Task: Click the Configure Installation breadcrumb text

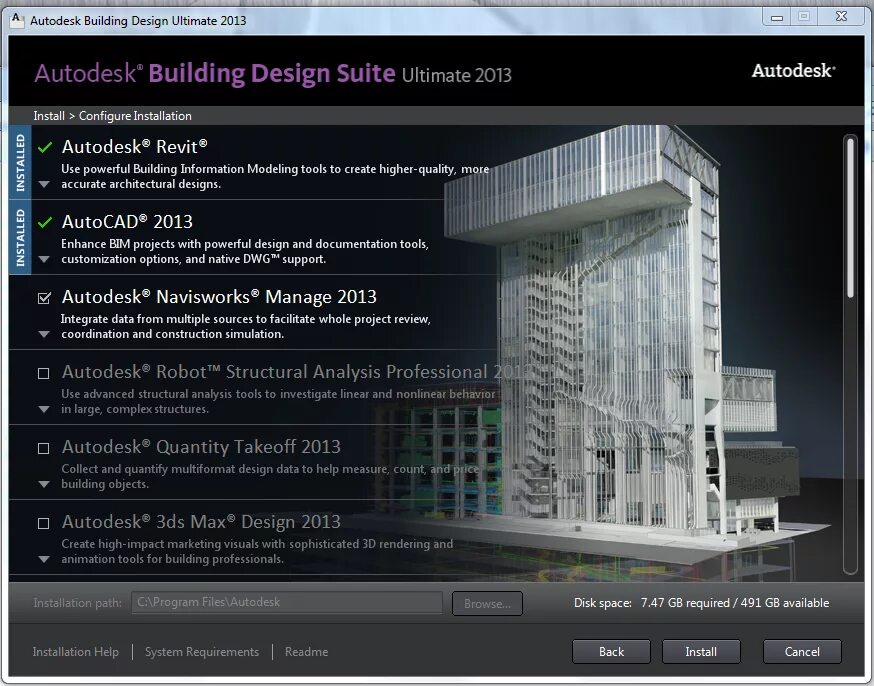Action: 135,116
